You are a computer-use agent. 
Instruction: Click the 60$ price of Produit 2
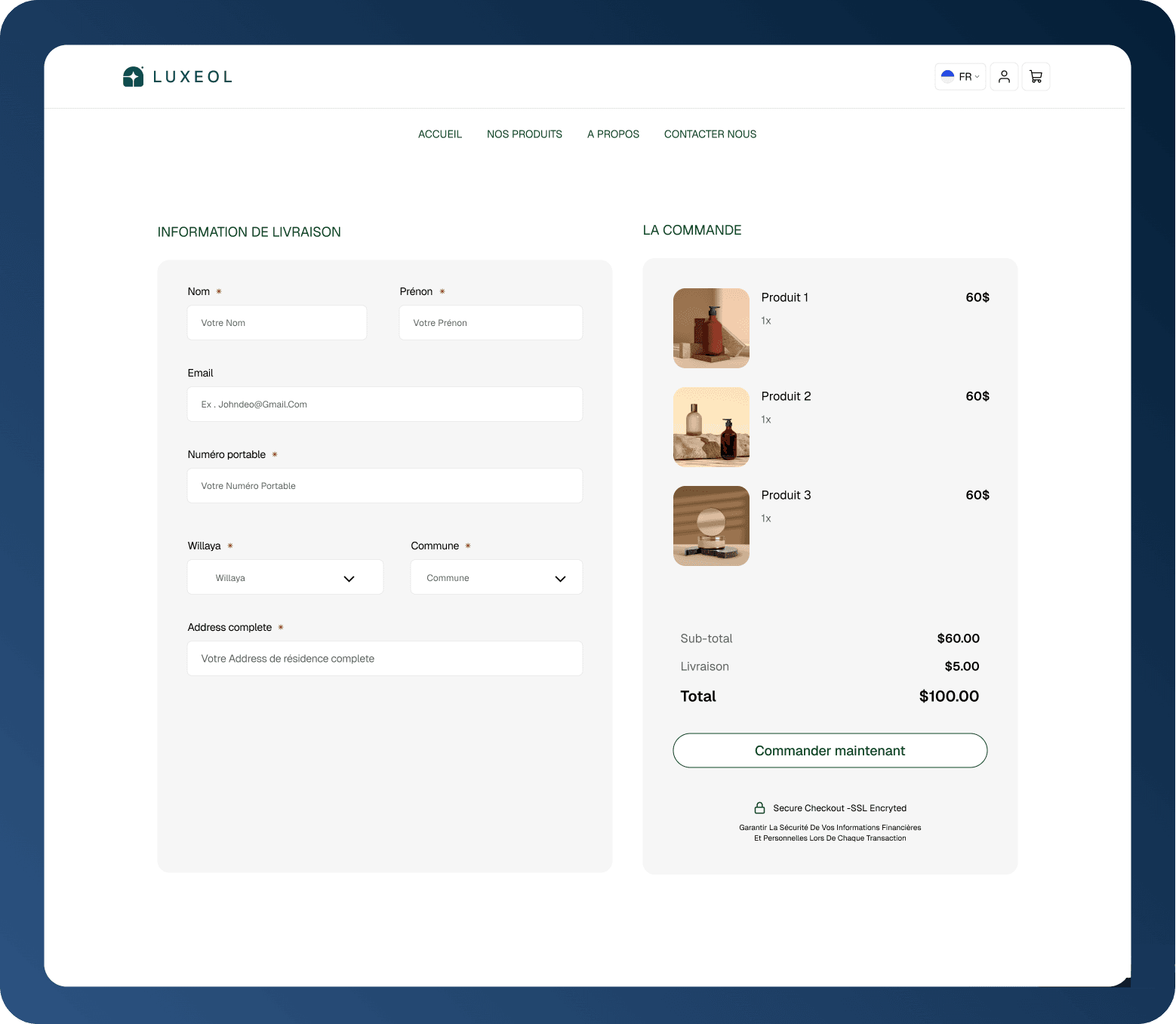coord(977,396)
